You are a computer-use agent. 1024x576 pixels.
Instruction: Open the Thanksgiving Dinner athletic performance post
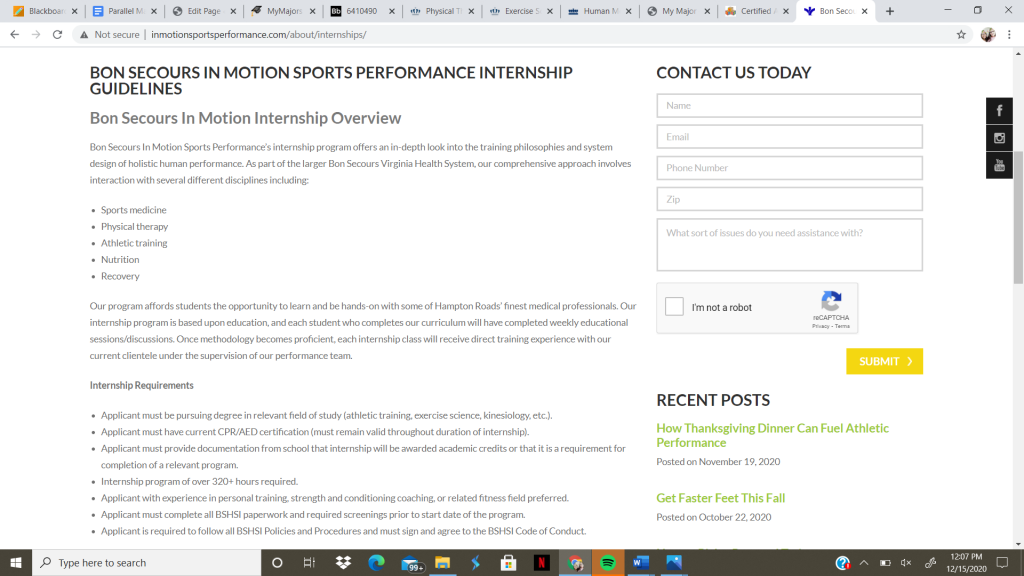tap(773, 435)
